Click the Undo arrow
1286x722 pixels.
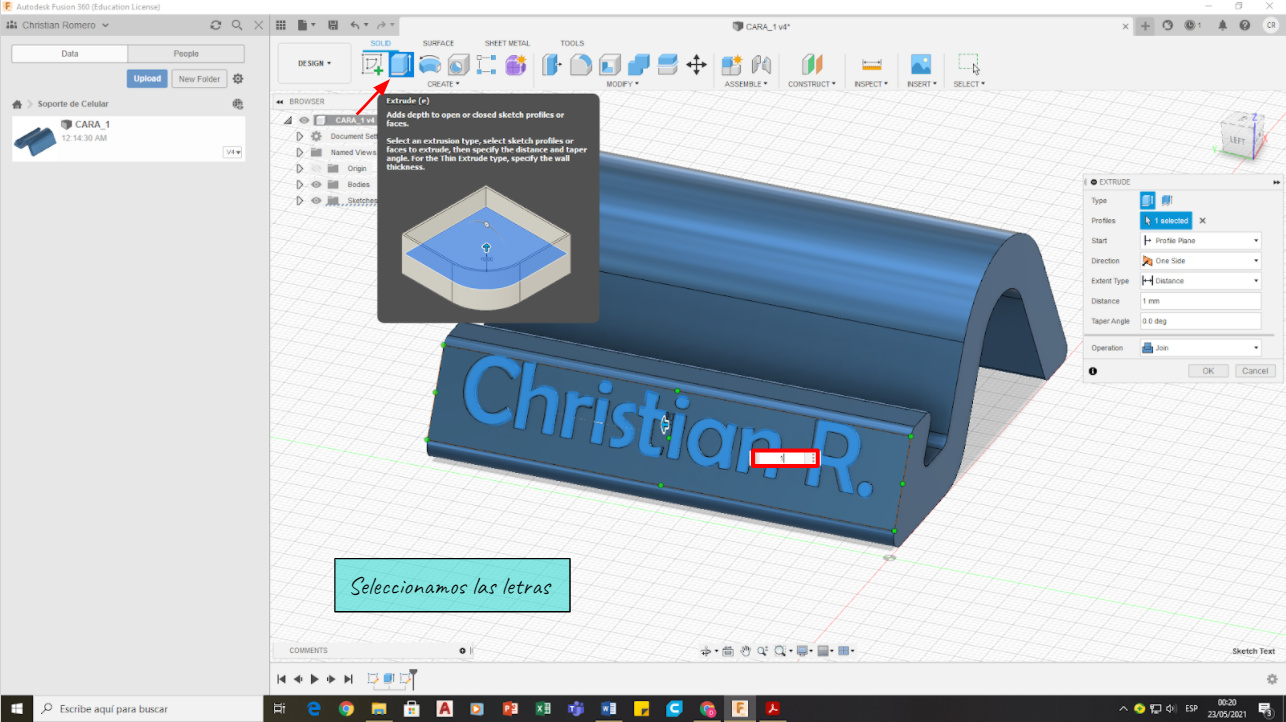point(356,25)
